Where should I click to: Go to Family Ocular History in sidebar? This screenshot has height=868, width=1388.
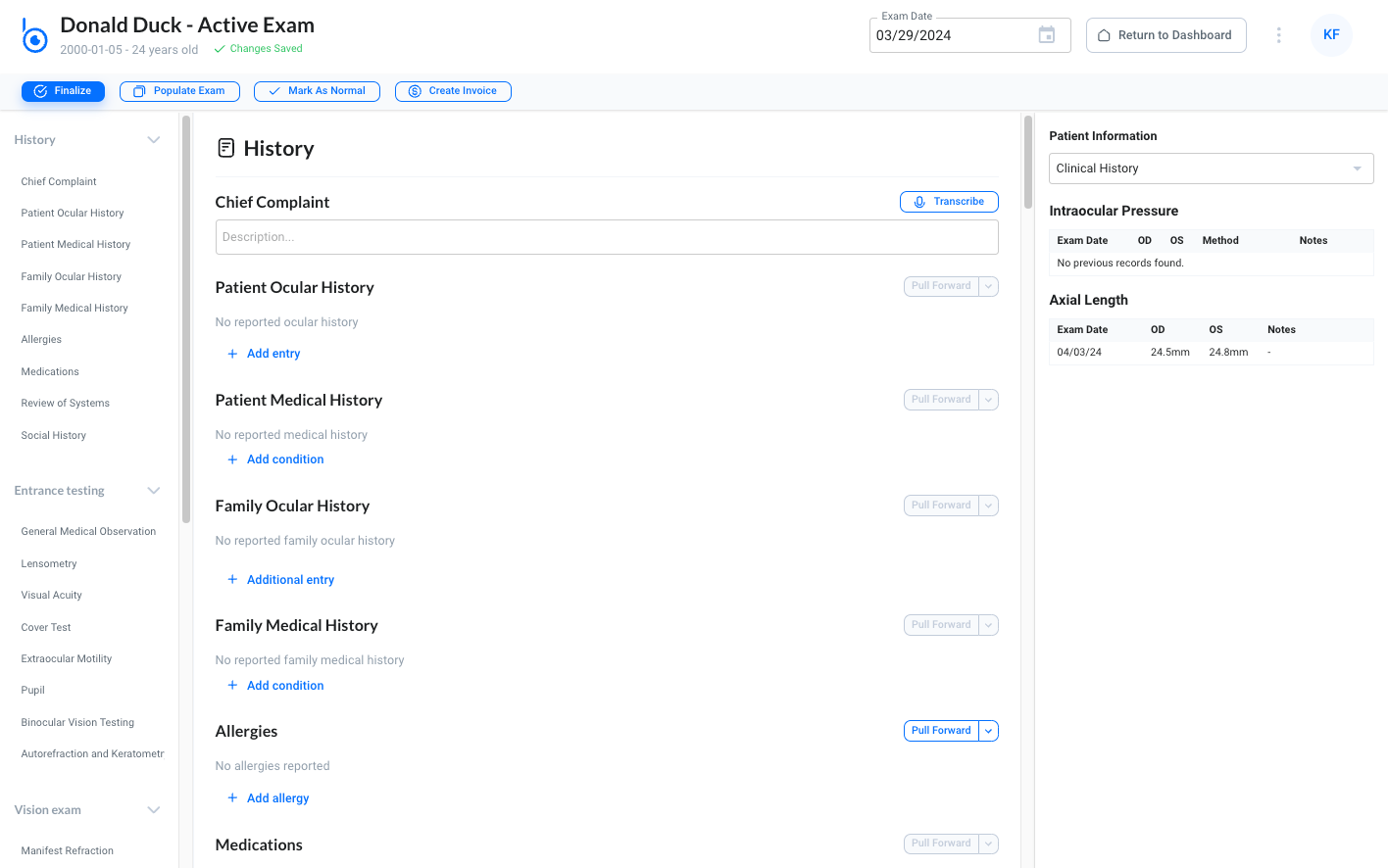tap(72, 276)
